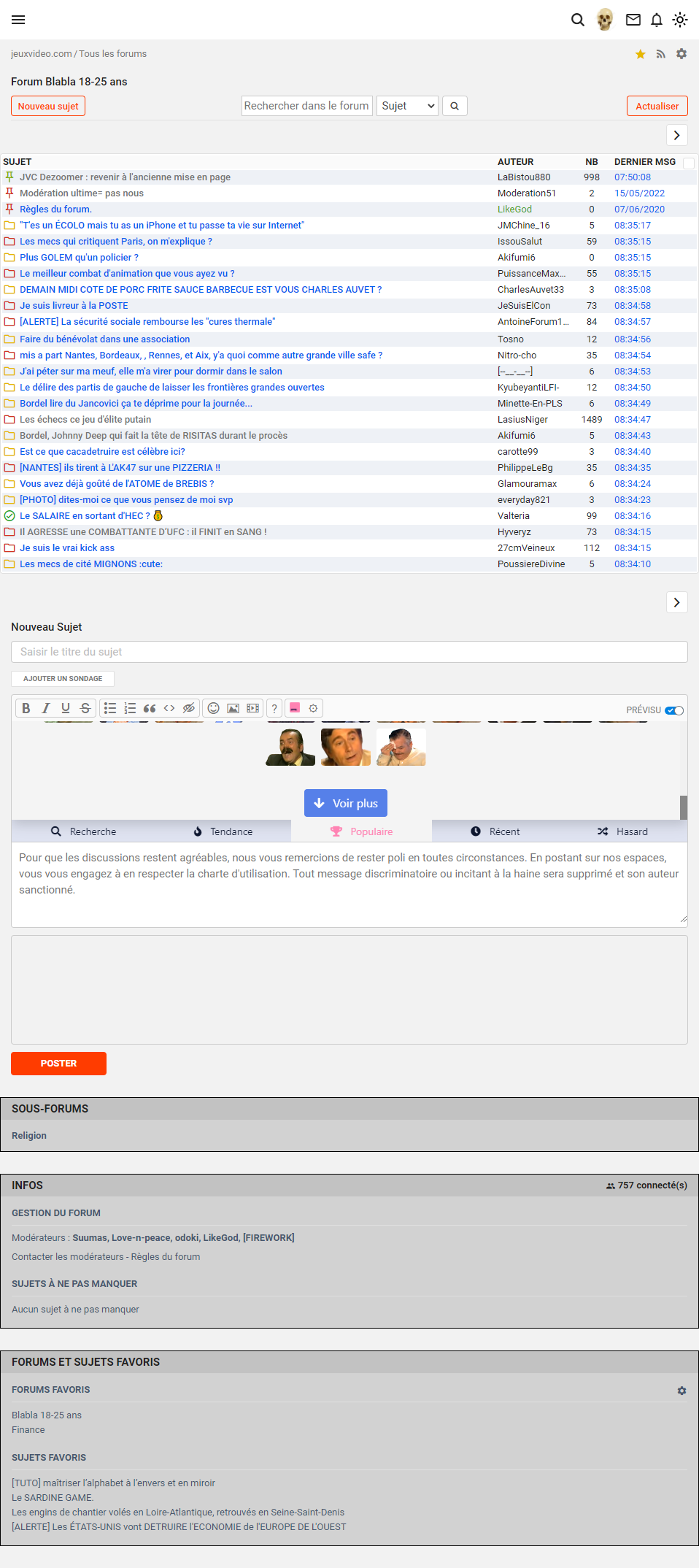Viewport: 699px width, 1568px height.
Task: Click the Actualiser button
Action: click(657, 106)
